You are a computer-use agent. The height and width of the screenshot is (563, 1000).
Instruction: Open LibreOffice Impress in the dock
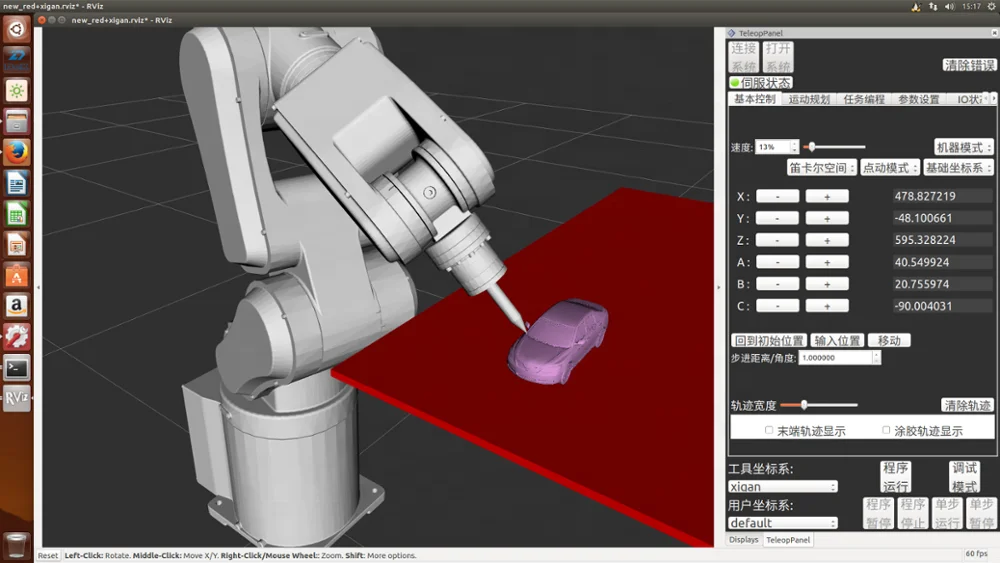coord(17,245)
